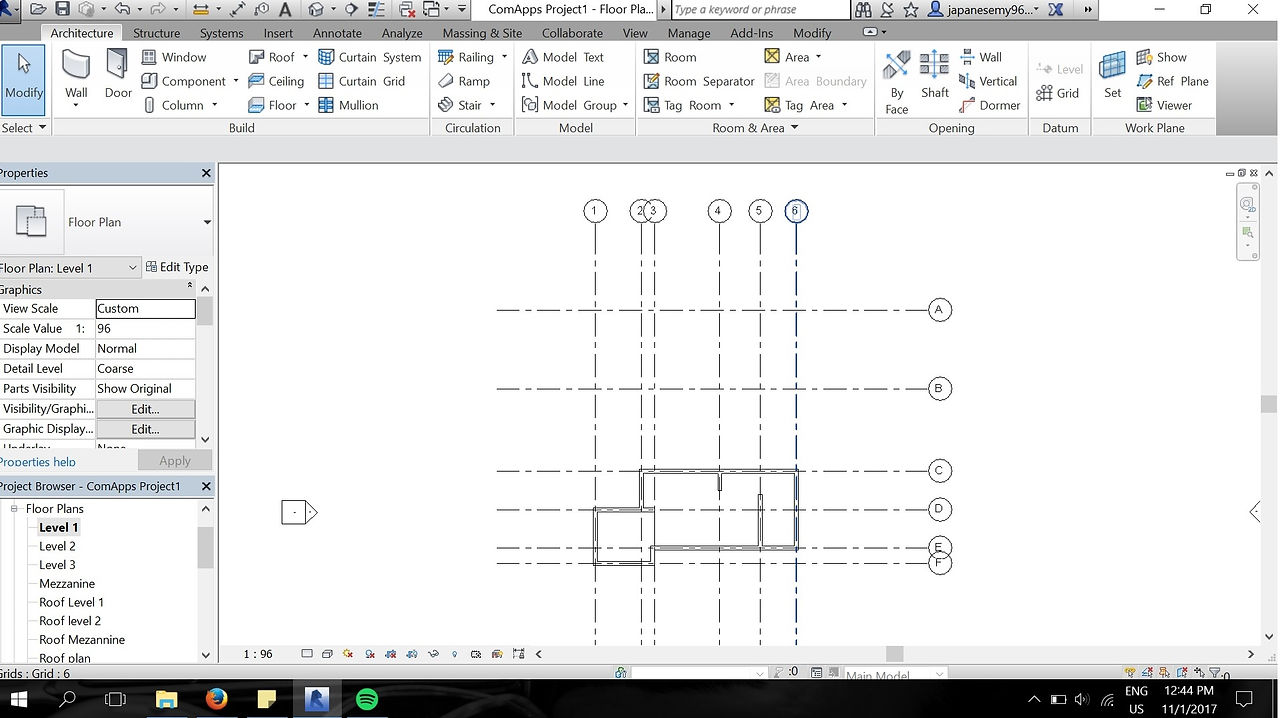Click the View Scale Custom value field

coord(146,309)
